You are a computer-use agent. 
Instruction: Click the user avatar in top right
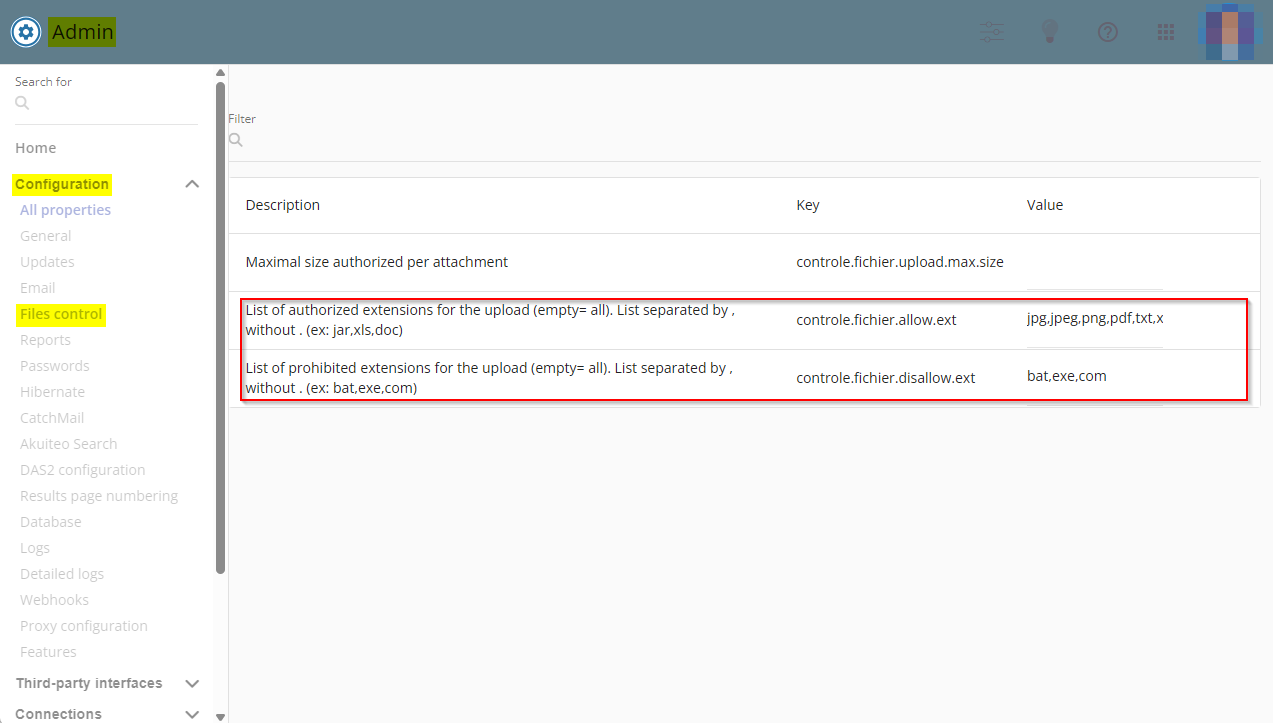coord(1229,32)
